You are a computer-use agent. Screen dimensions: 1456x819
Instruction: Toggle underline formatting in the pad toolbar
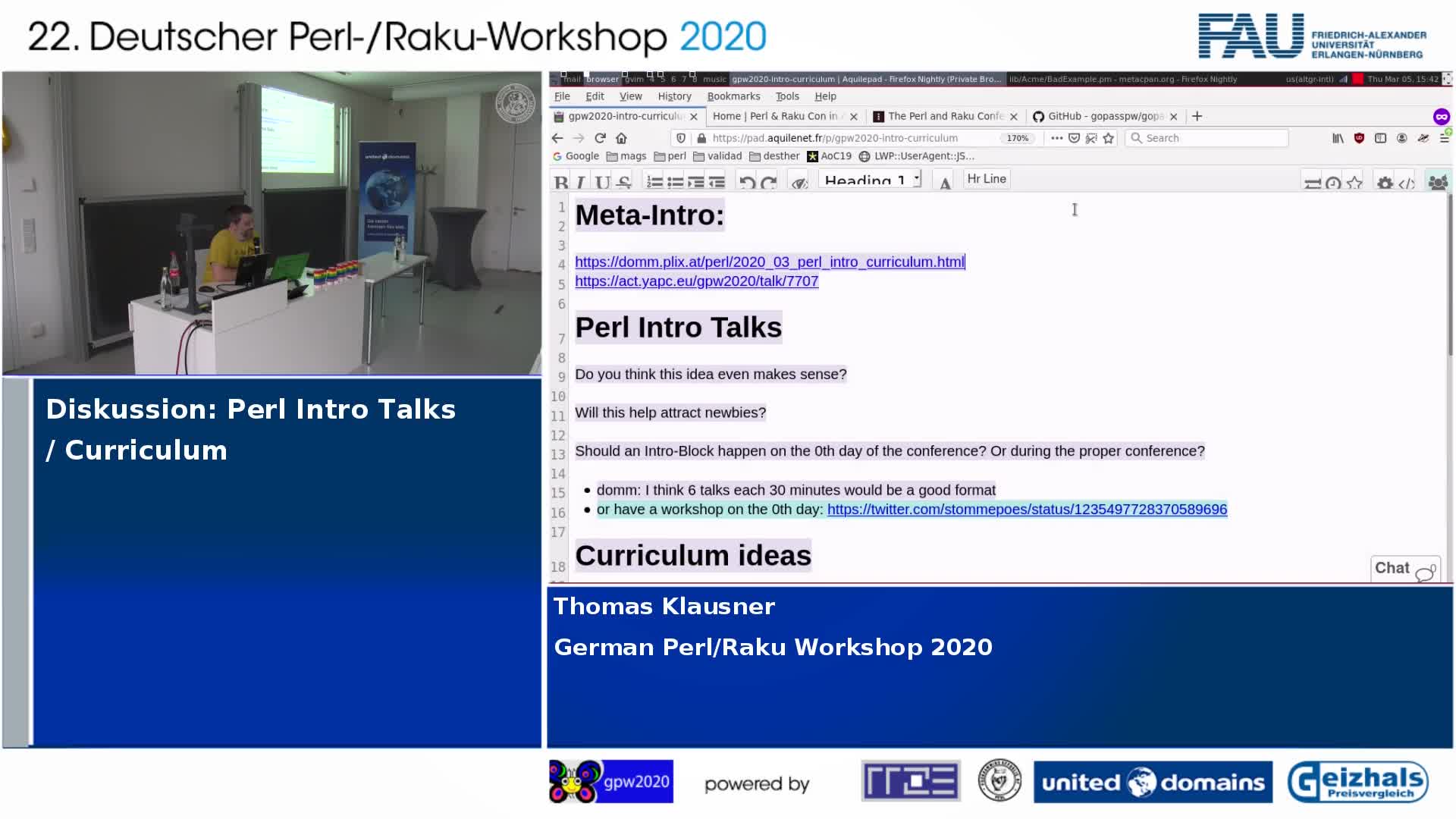[x=603, y=182]
